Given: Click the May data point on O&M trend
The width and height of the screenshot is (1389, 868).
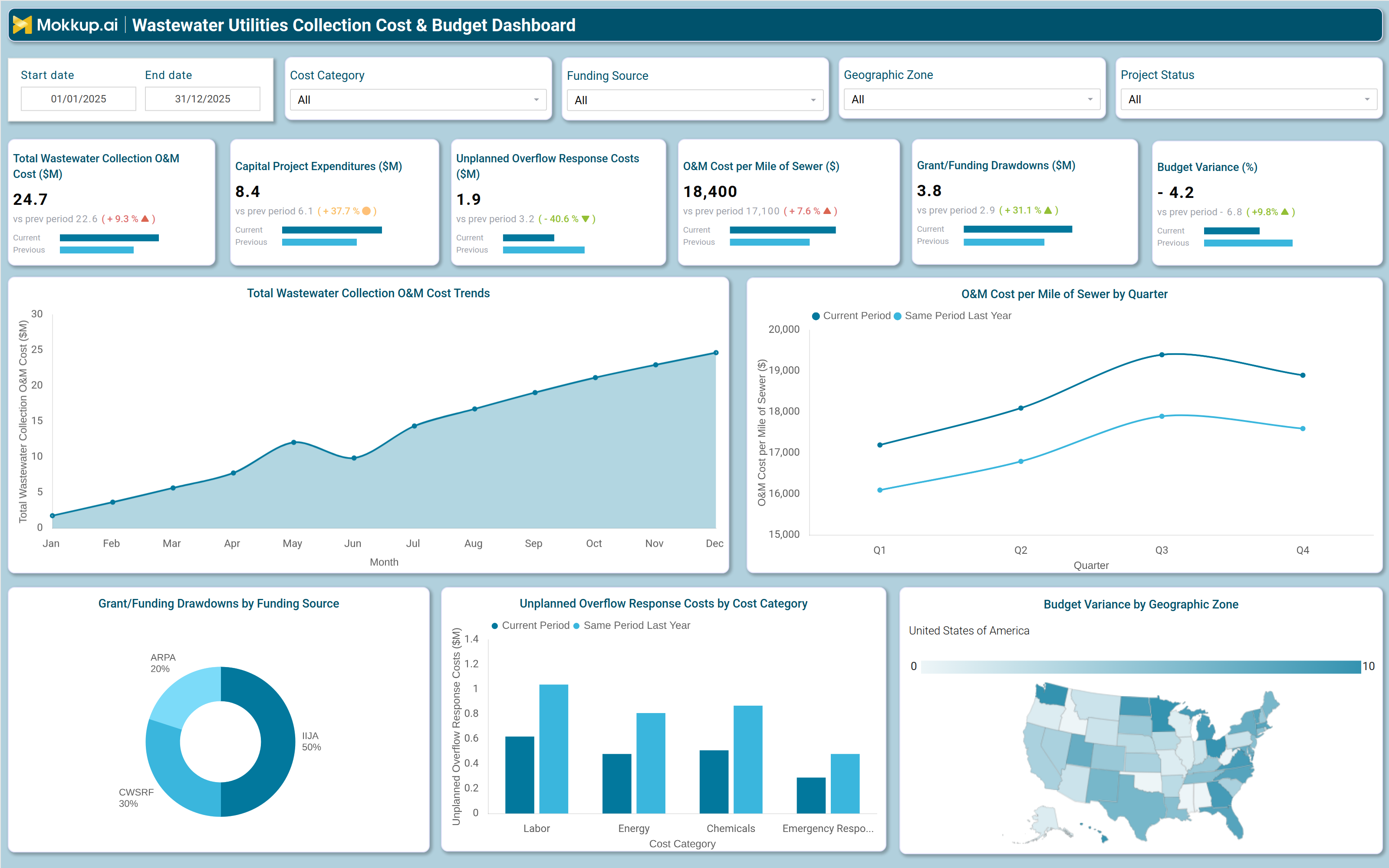Looking at the screenshot, I should (294, 442).
